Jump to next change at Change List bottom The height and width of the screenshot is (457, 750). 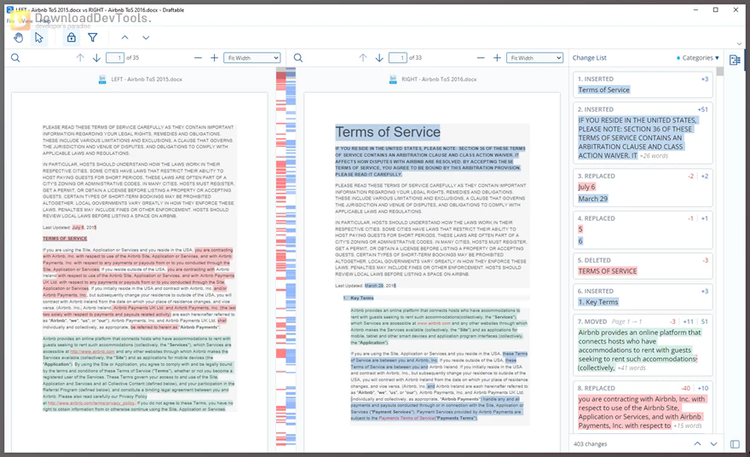point(714,444)
